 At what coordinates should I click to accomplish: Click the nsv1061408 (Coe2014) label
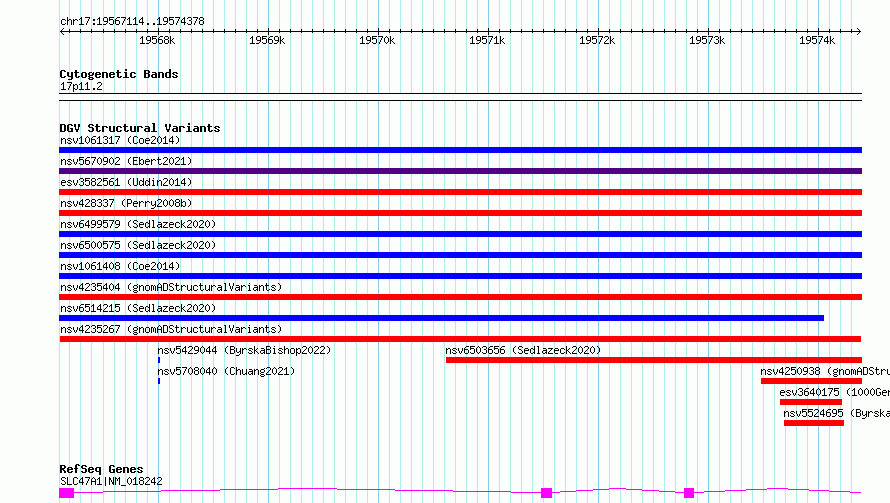(x=120, y=266)
